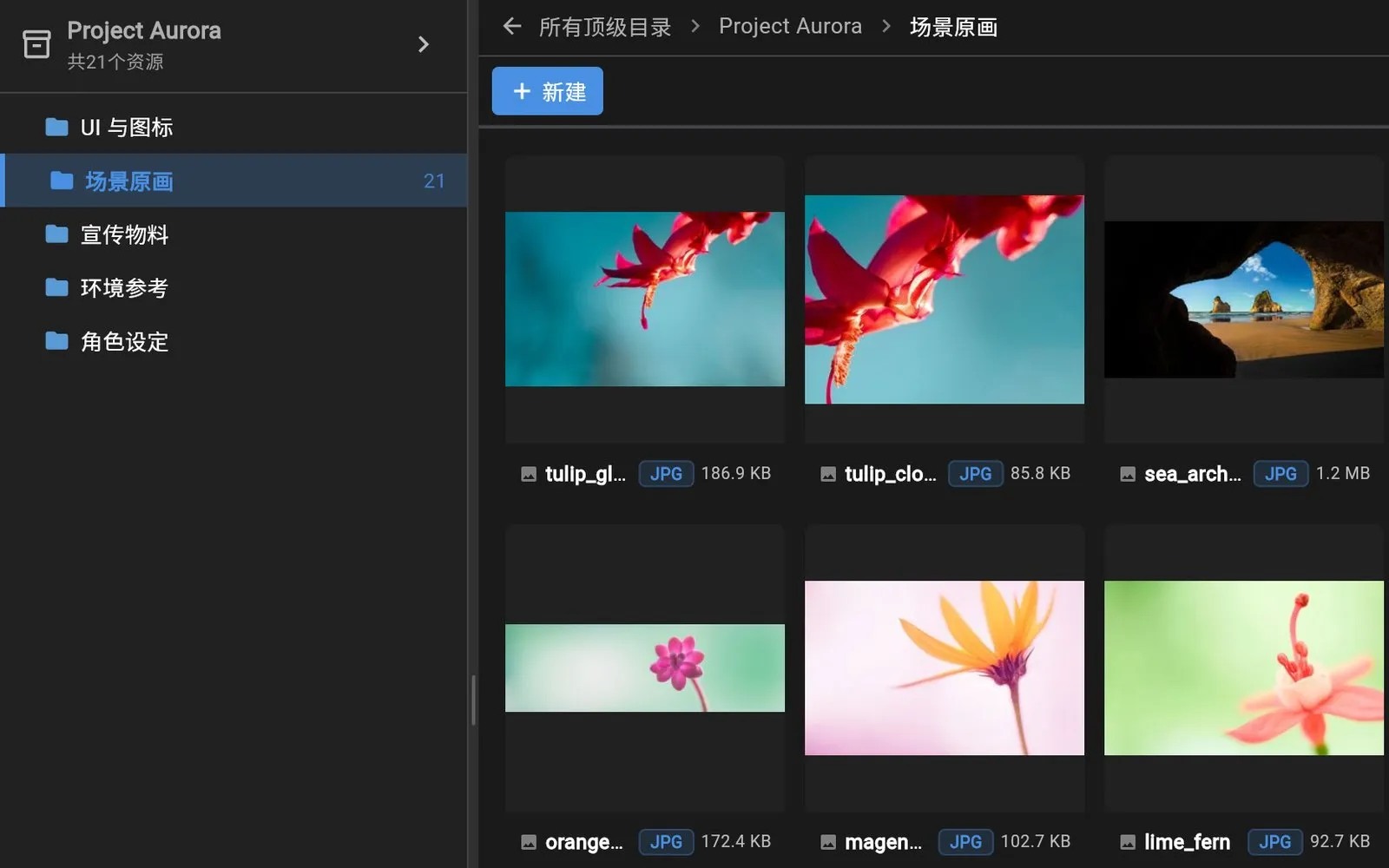This screenshot has width=1389, height=868.
Task: Click the tulip_clo... file name
Action: pyautogui.click(x=891, y=474)
